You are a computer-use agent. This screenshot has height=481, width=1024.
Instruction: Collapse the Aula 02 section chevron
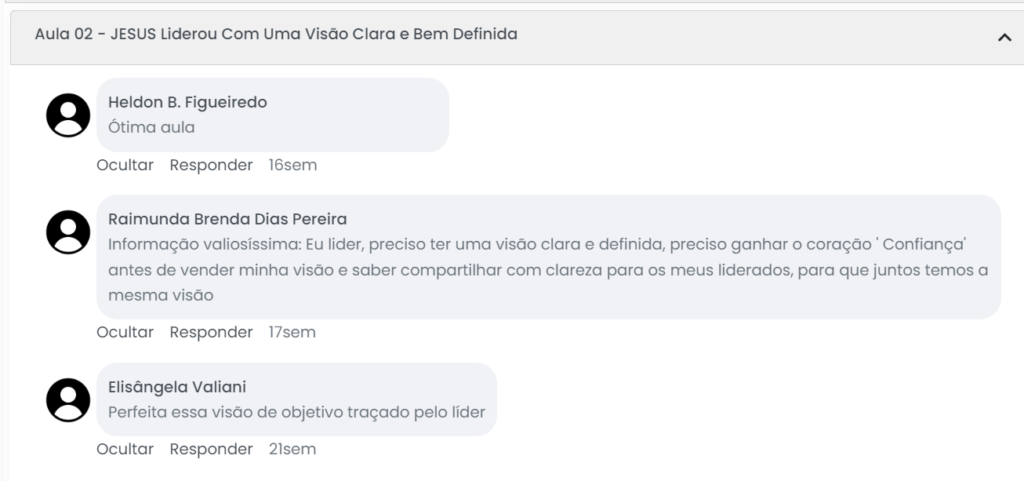tap(1004, 37)
